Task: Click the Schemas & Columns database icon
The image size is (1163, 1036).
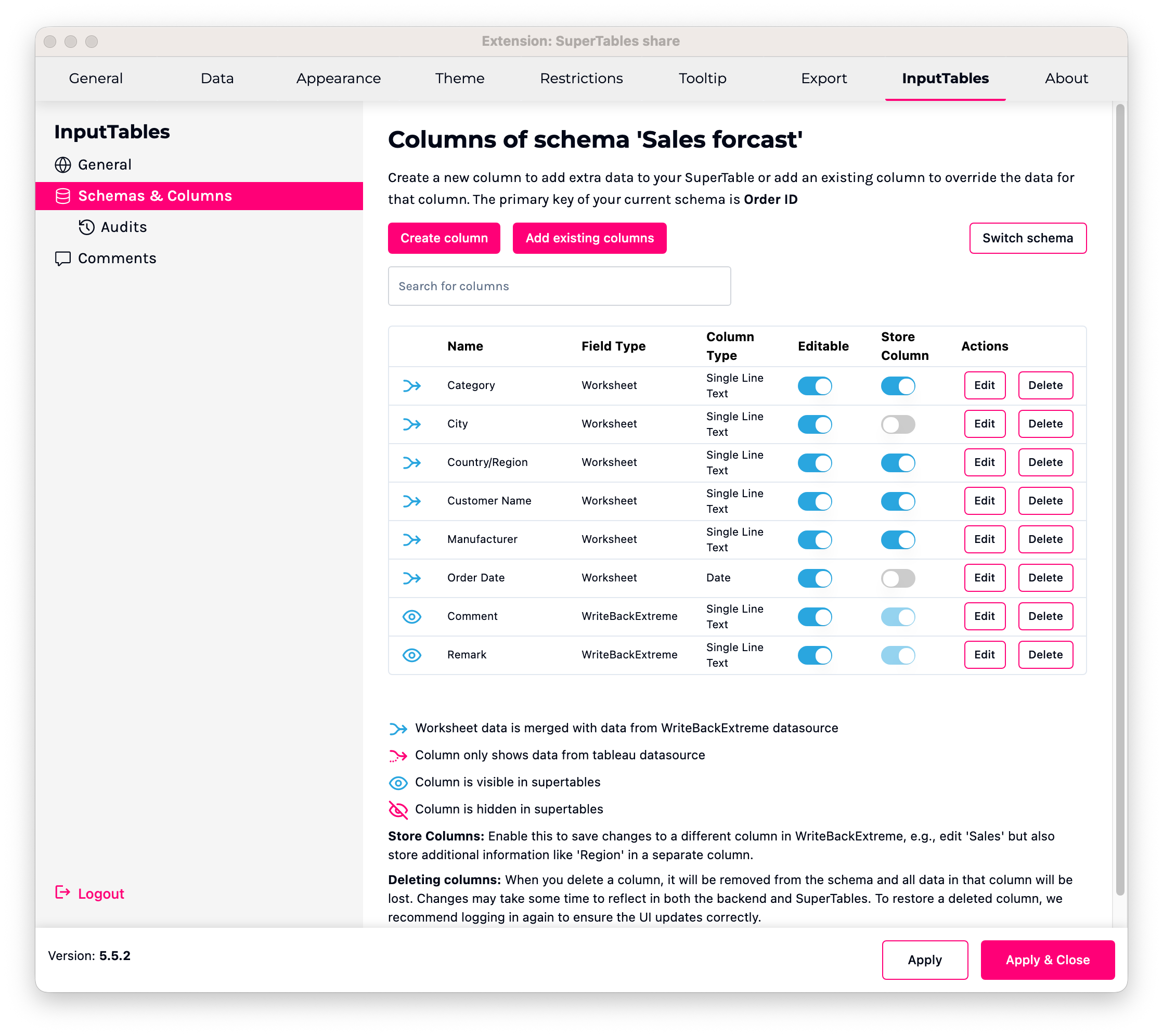Action: [62, 197]
